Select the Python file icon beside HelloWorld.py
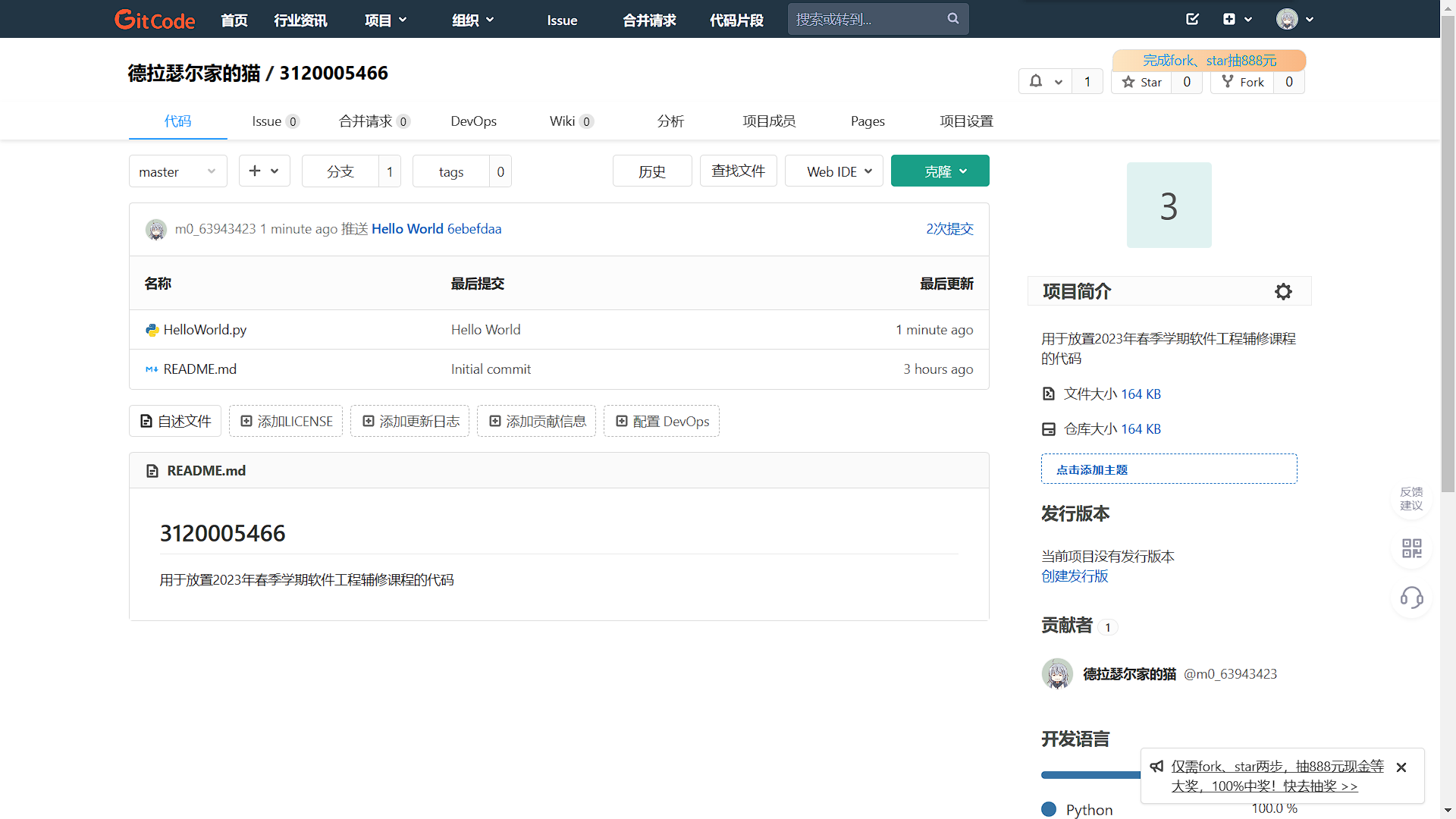Screen dimensions: 1456x819 click(x=152, y=329)
